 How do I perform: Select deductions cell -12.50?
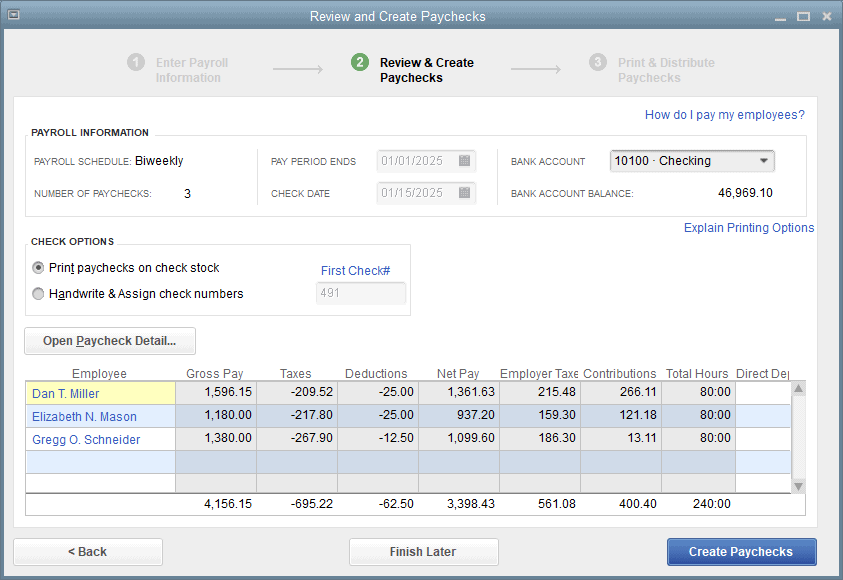click(x=378, y=438)
